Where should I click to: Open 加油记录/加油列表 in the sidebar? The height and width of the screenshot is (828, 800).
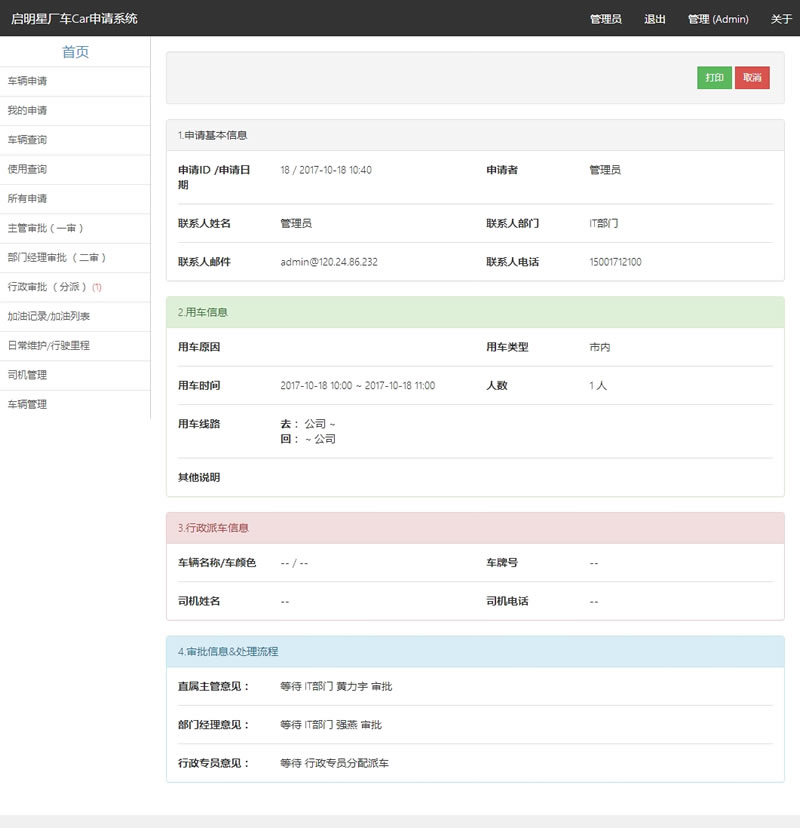coord(49,316)
